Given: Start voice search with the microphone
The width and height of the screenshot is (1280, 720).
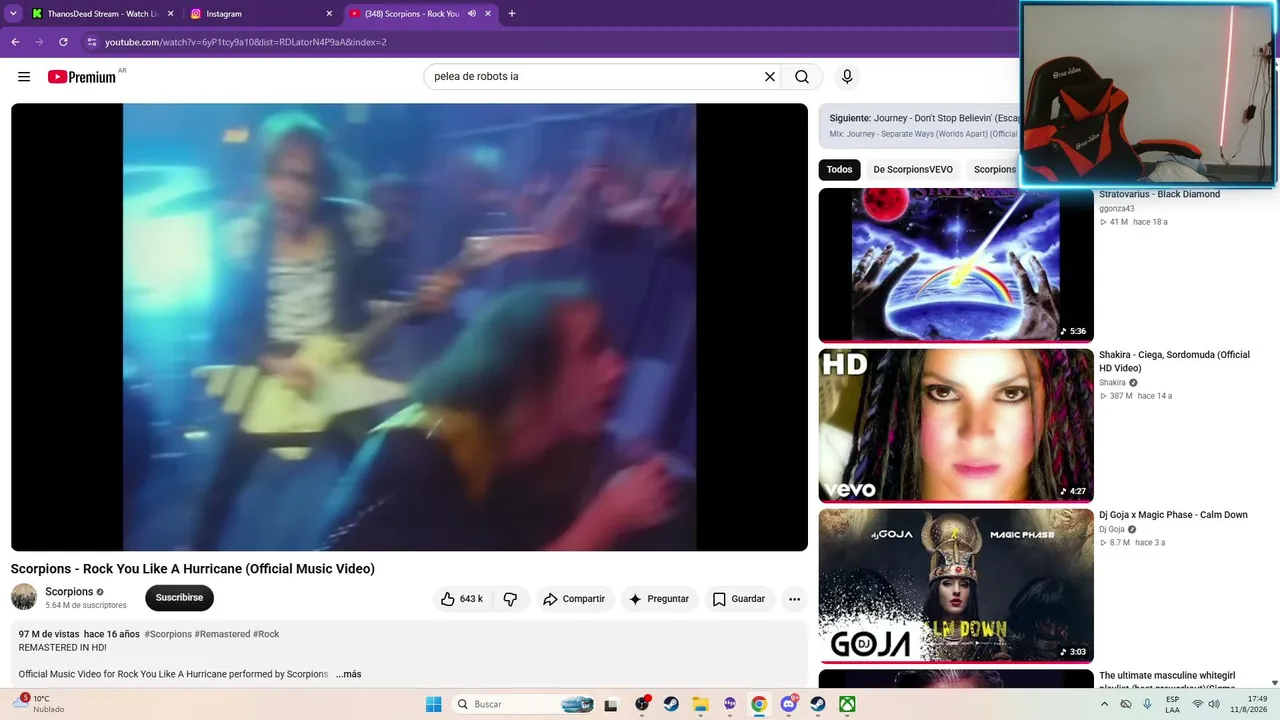Looking at the screenshot, I should 847,77.
